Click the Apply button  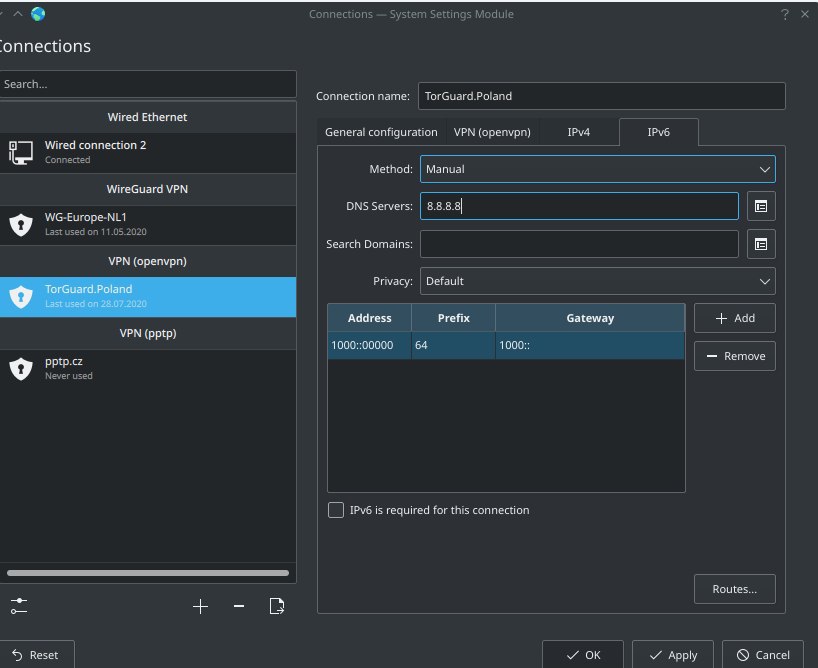pos(672,654)
